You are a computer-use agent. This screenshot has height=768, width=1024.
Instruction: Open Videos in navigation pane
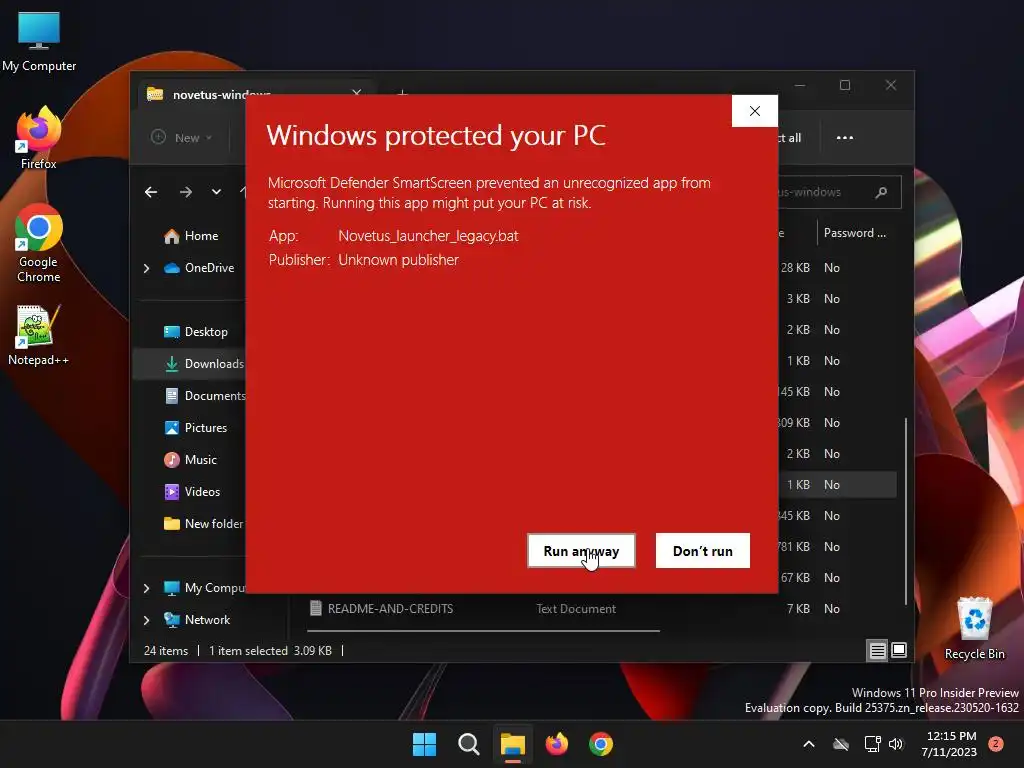pyautogui.click(x=192, y=492)
